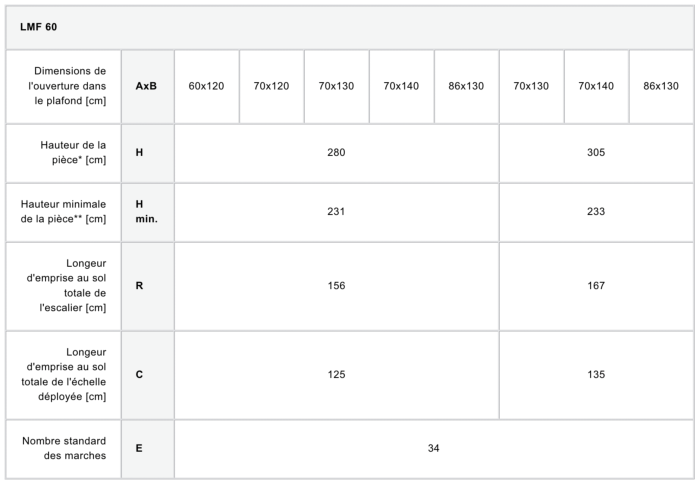
Task: Click the room height value 305
Action: click(596, 153)
